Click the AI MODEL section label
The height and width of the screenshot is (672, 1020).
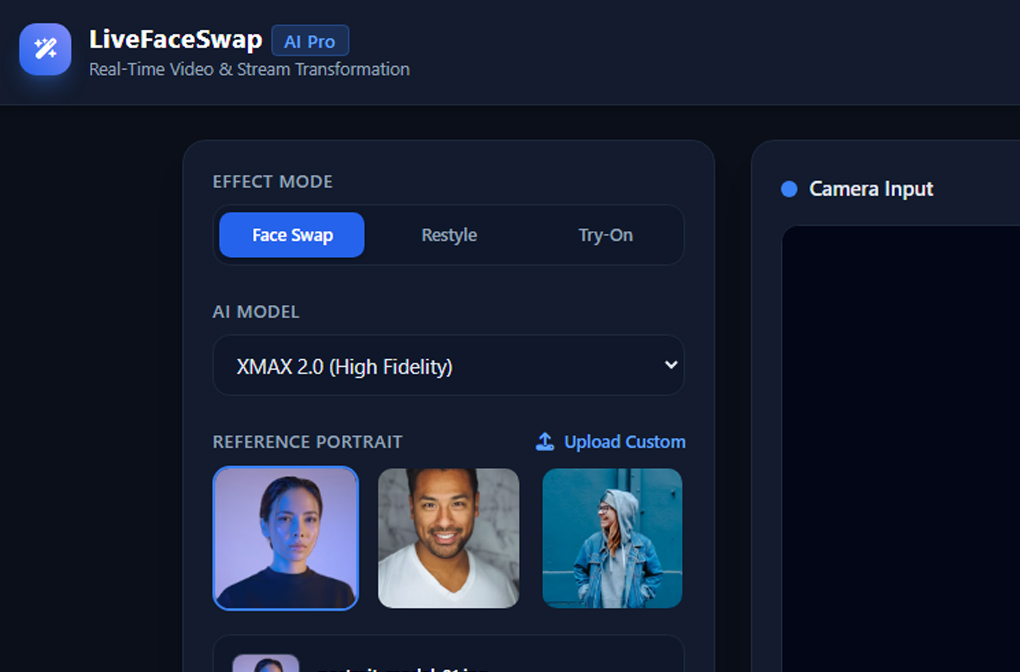256,312
